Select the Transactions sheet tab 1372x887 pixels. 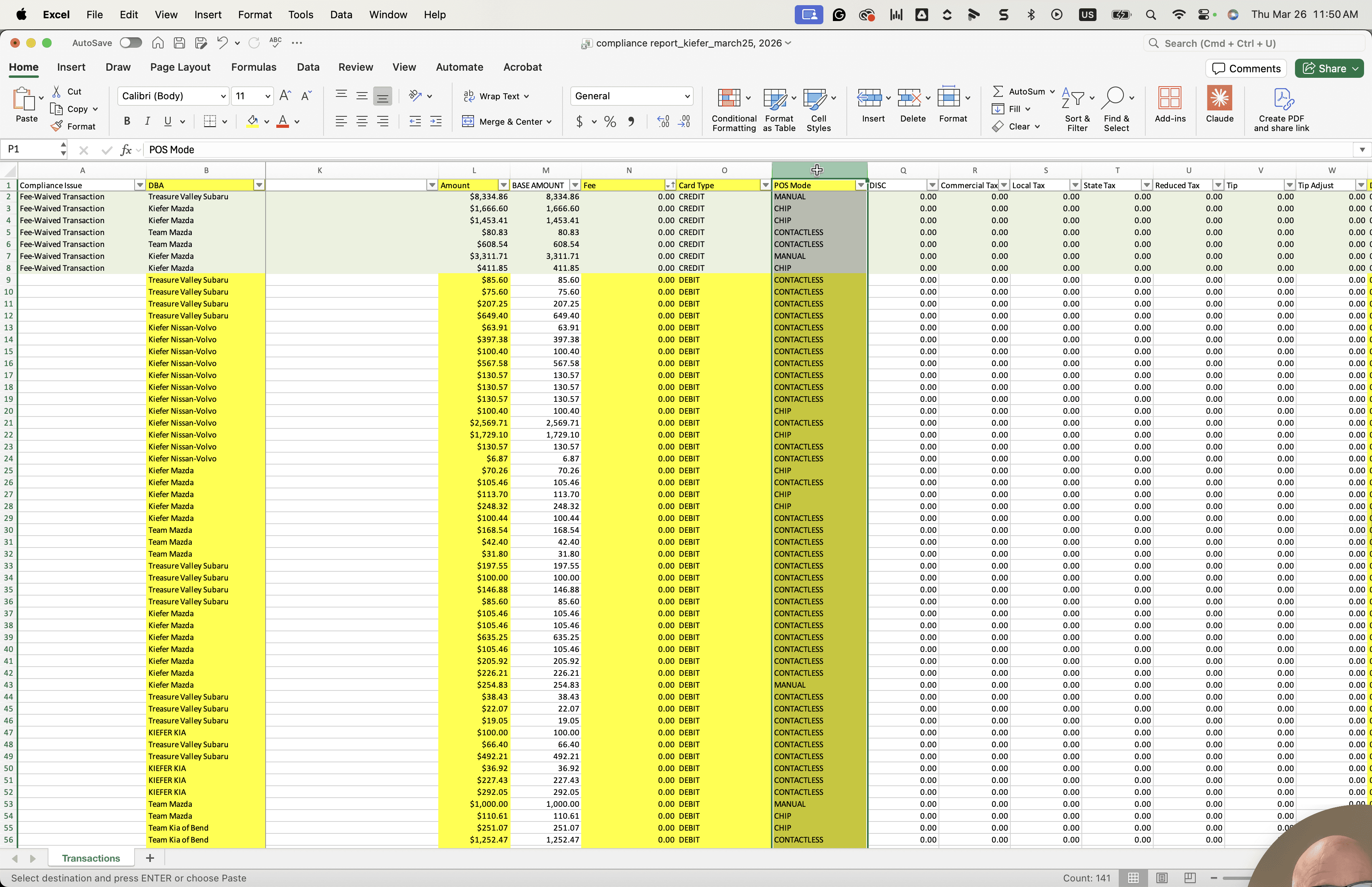91,858
